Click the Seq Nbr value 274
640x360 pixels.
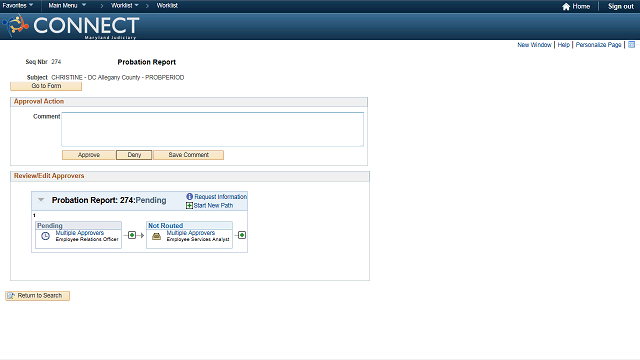click(56, 62)
